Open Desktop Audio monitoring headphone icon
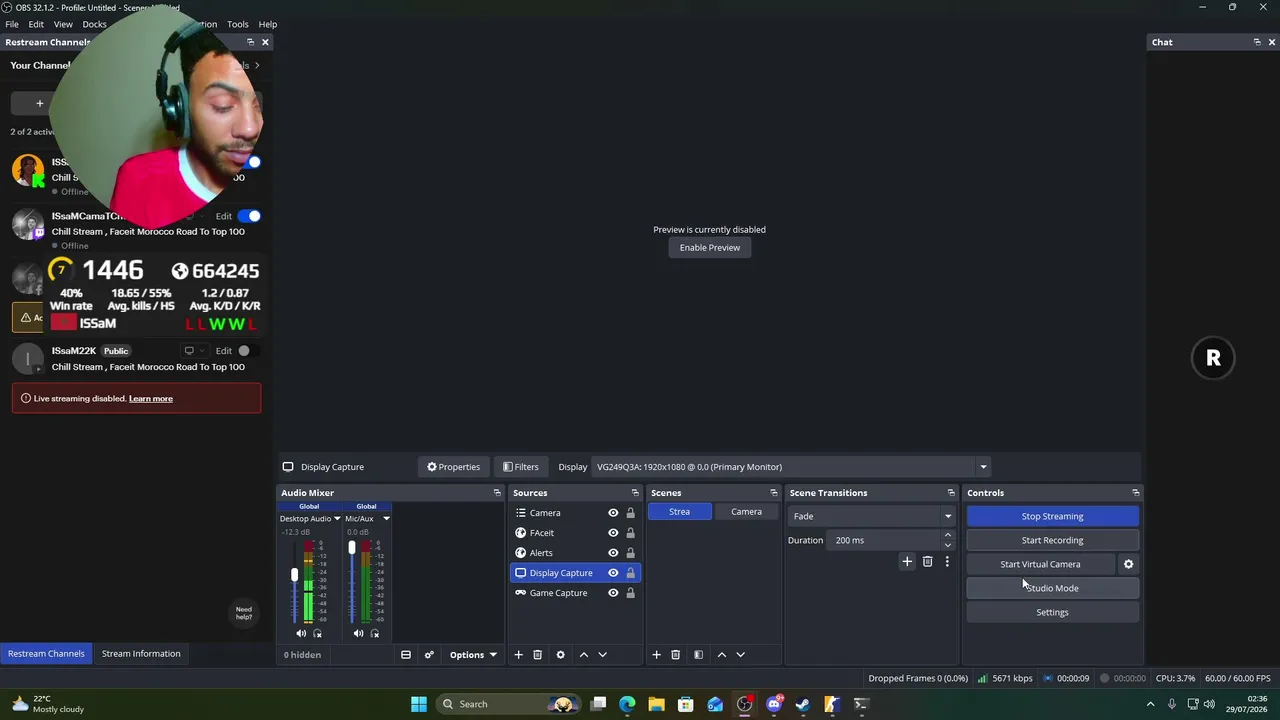 click(x=318, y=633)
